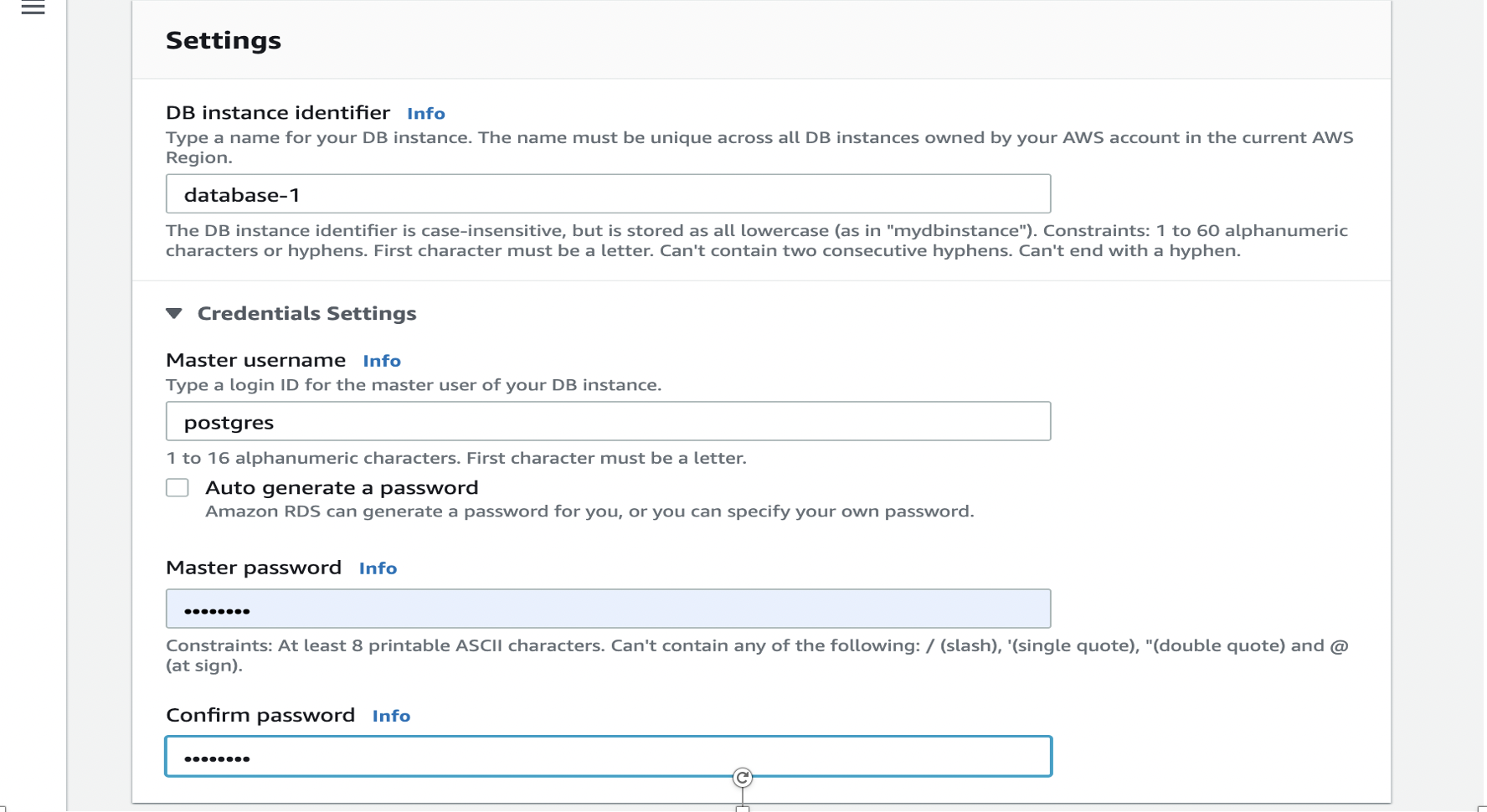Select the DB instance identifier input showing database-1
1487x812 pixels.
tap(607, 193)
